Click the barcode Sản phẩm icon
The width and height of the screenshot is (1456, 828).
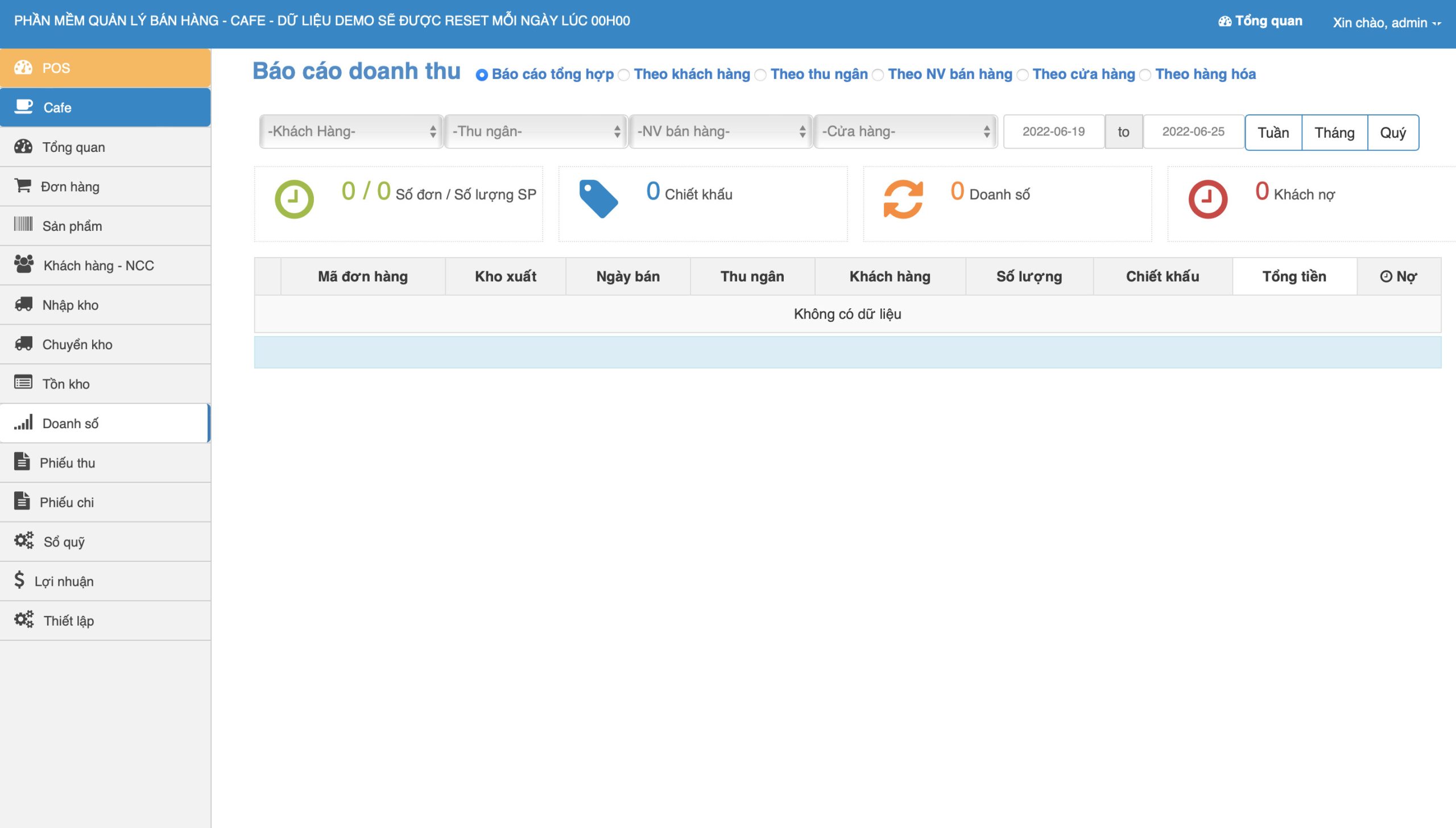(x=23, y=224)
